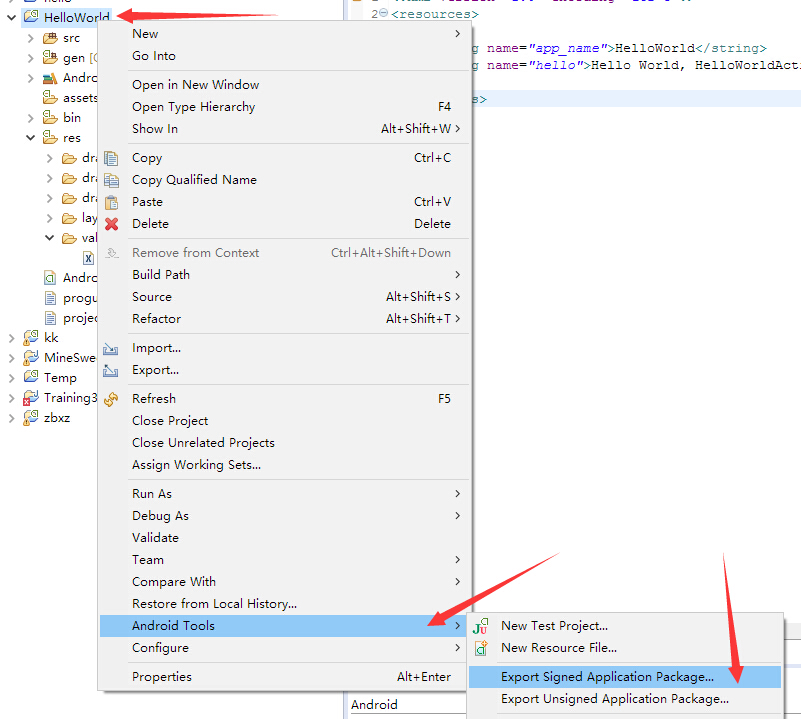Expand the src folder node

(x=31, y=38)
